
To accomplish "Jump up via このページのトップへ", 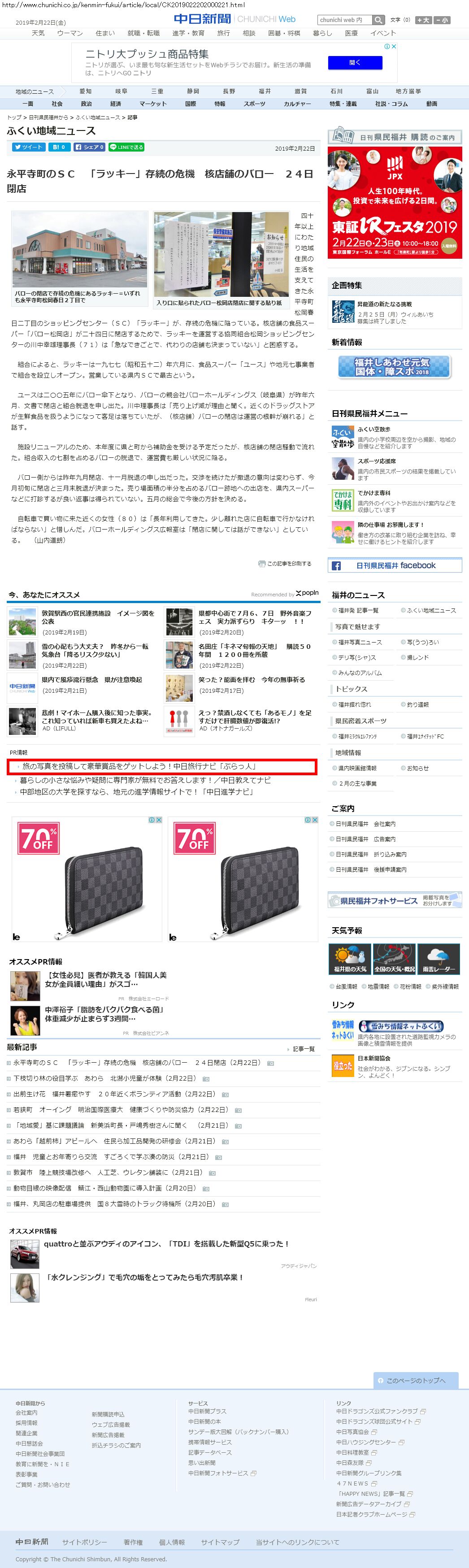I will pos(416,1381).
